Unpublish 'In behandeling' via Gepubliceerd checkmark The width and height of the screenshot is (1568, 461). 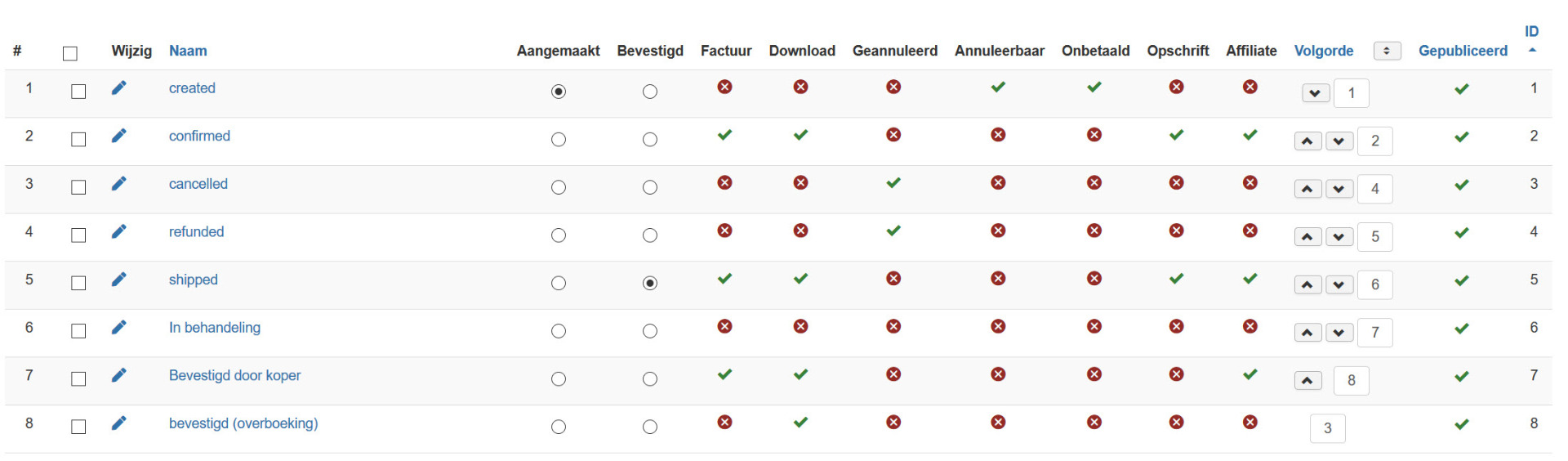tap(1462, 329)
